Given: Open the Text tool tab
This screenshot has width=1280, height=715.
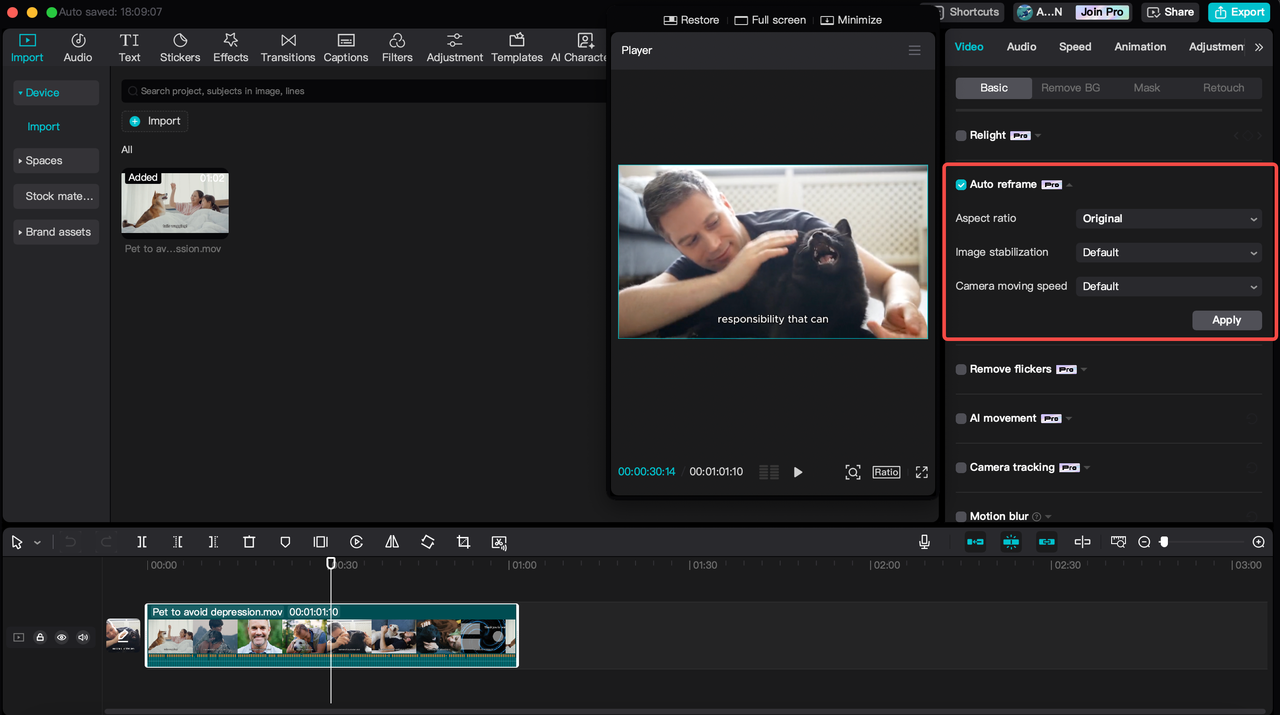Looking at the screenshot, I should (129, 47).
